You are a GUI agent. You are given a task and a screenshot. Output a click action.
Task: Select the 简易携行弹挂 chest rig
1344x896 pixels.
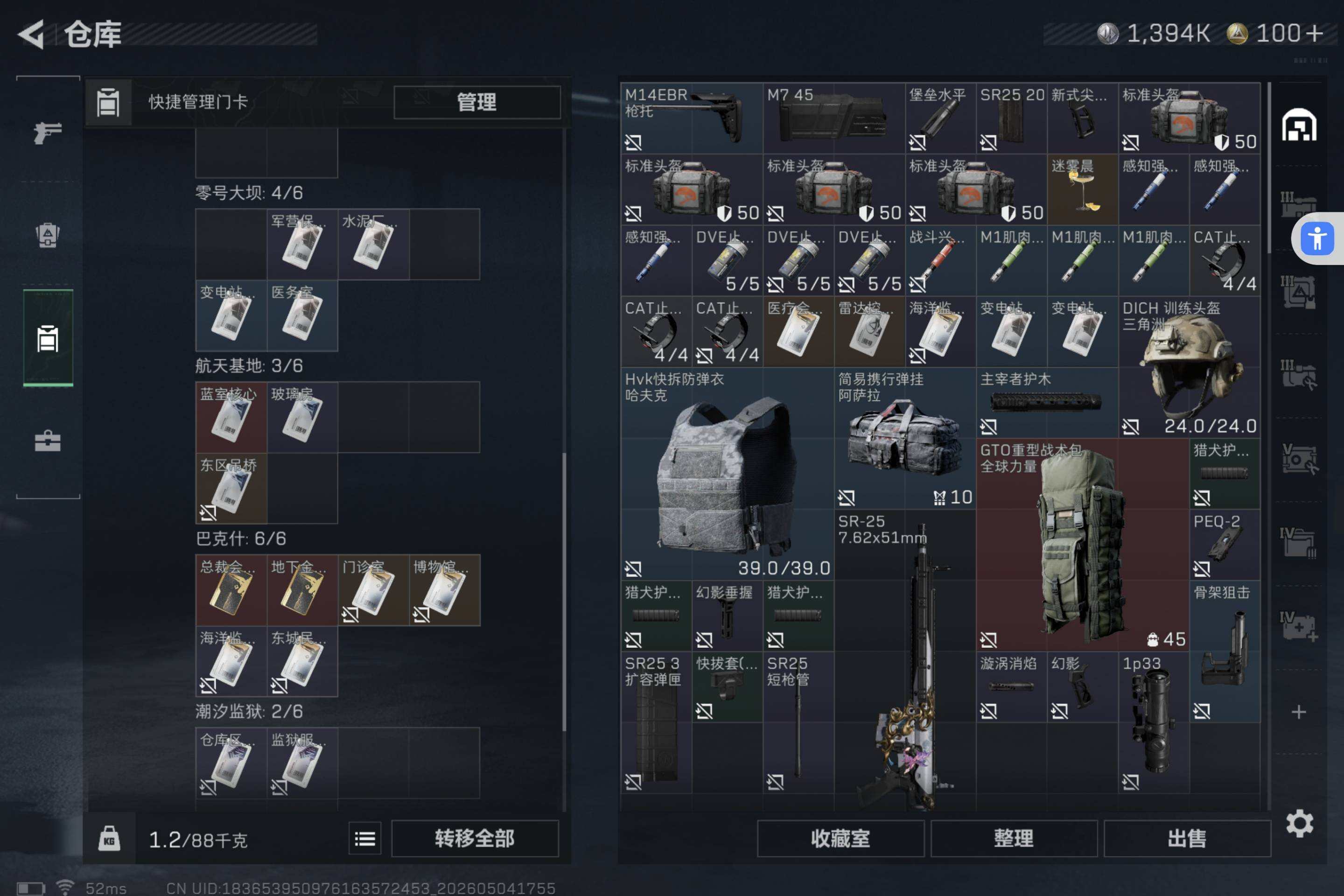905,438
